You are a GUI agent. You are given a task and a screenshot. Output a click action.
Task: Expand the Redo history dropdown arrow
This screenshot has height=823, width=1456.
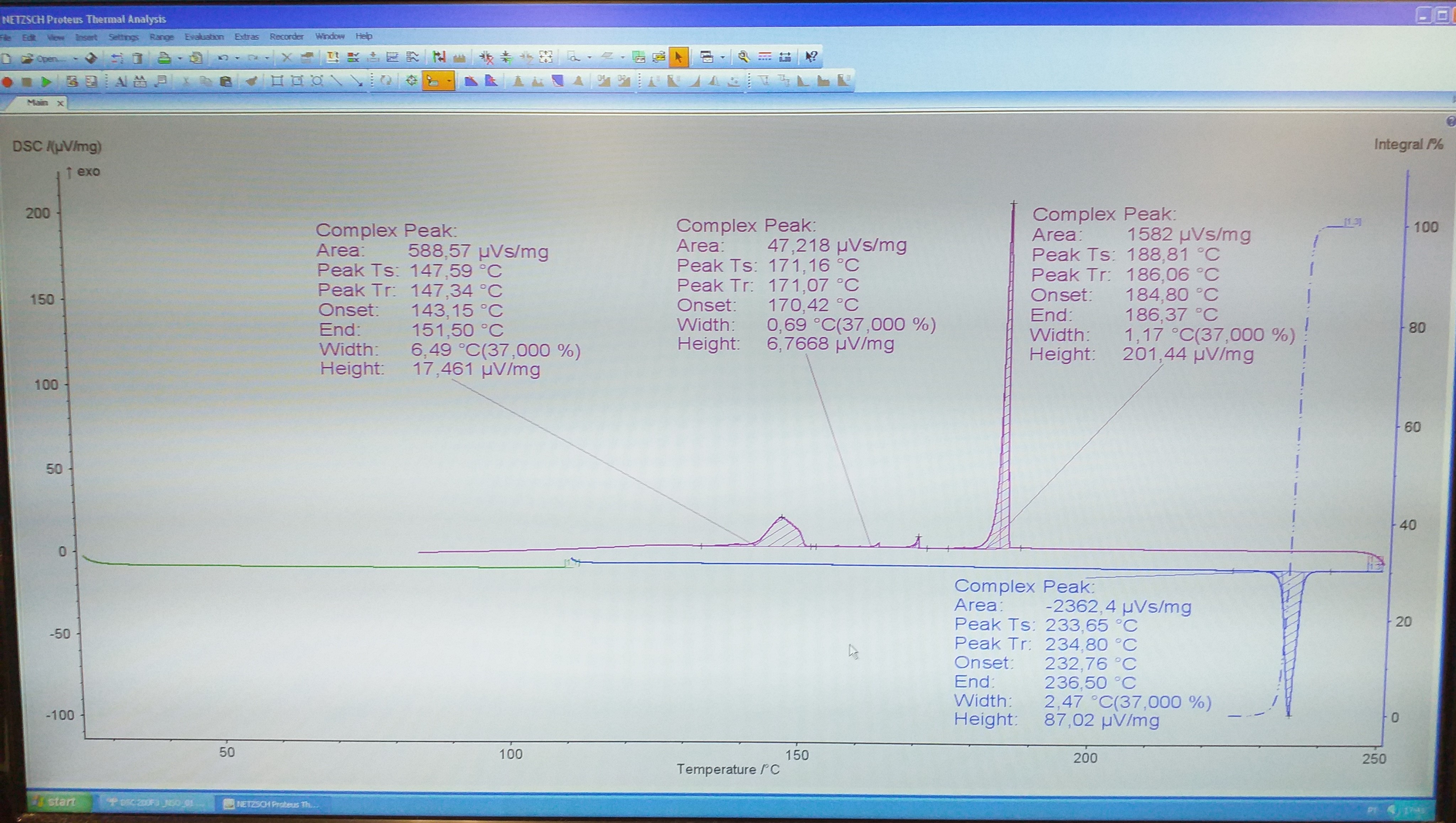267,58
